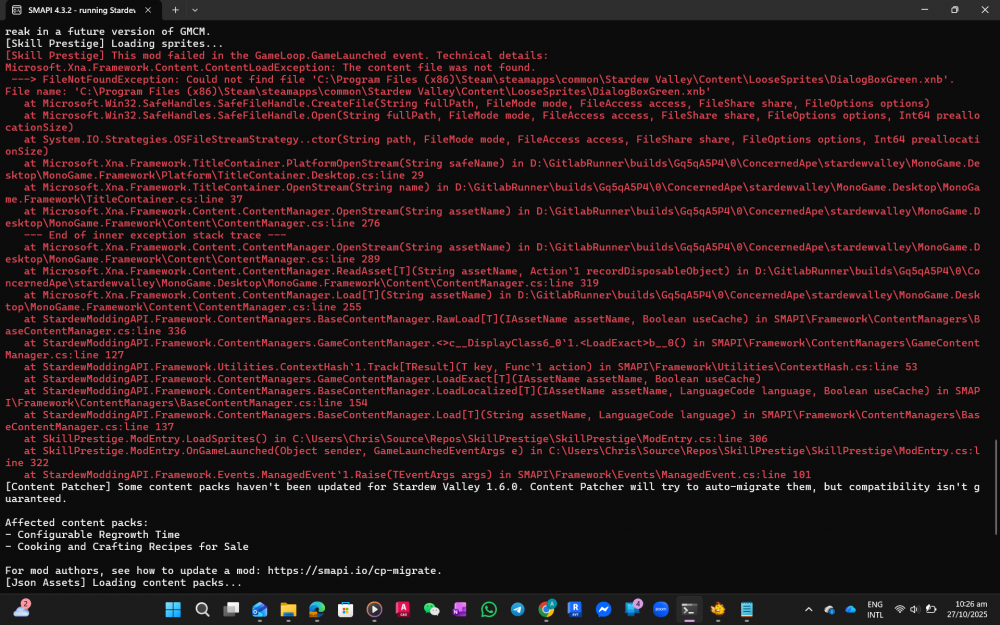Viewport: 1000px width, 625px height.
Task: Open File Explorer from the taskbar
Action: pos(288,609)
